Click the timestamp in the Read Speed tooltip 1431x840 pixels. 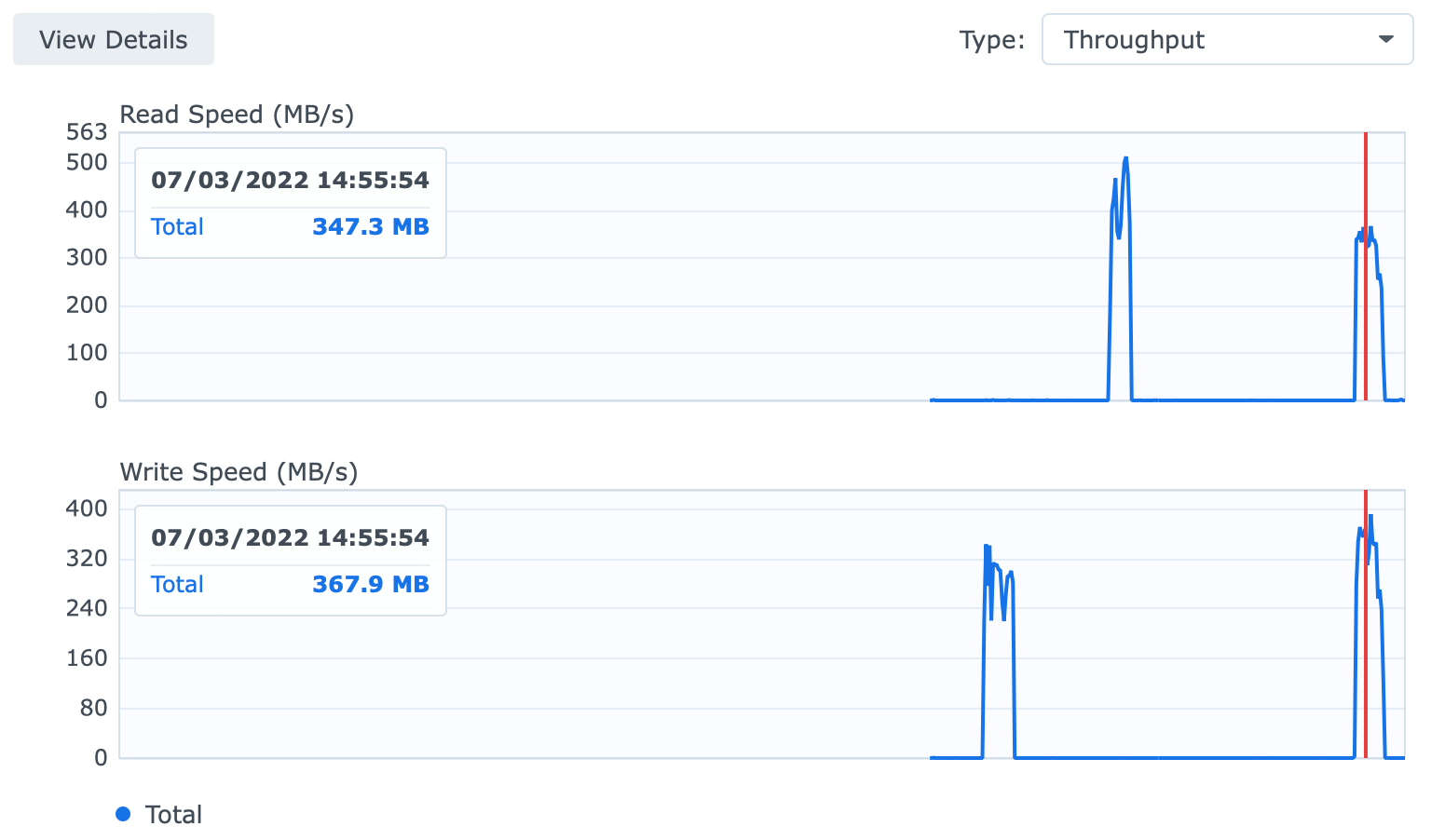pos(290,180)
